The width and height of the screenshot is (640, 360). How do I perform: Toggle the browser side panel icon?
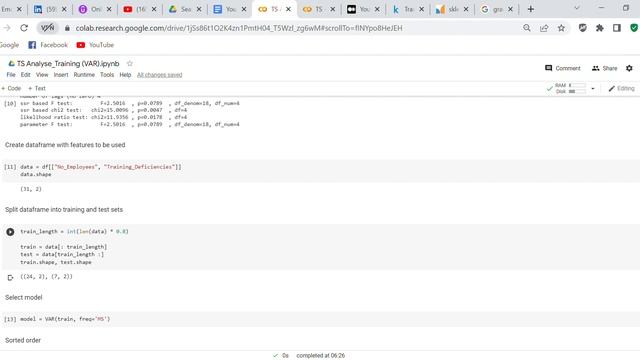click(x=617, y=28)
